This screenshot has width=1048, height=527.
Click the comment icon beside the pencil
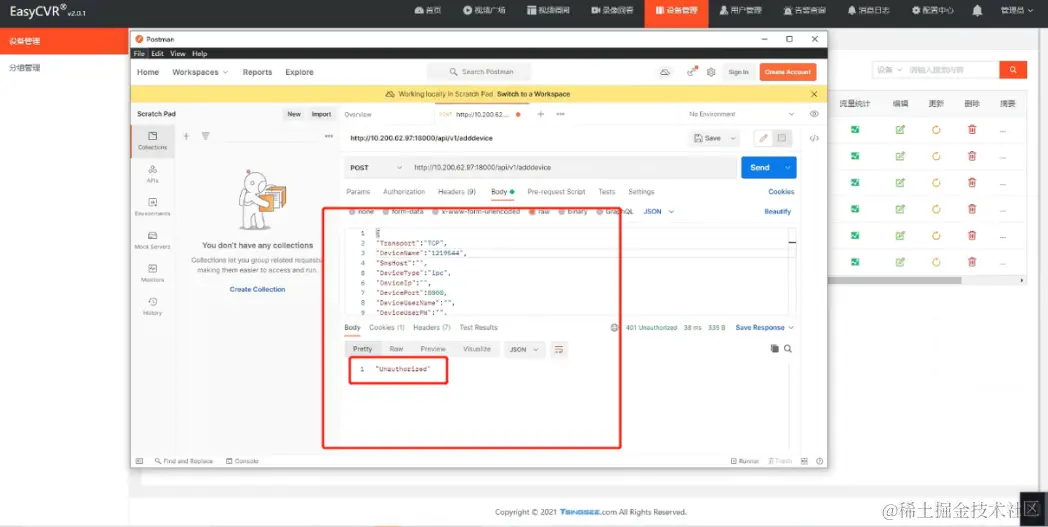click(781, 138)
